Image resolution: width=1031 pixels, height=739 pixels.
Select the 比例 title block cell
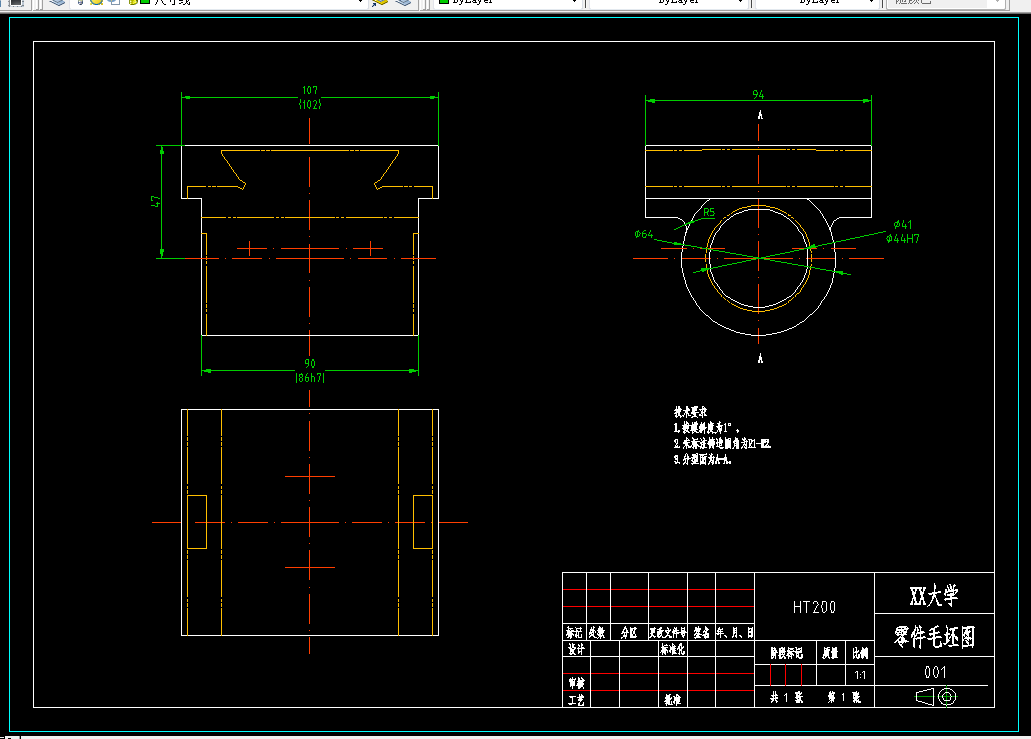860,653
